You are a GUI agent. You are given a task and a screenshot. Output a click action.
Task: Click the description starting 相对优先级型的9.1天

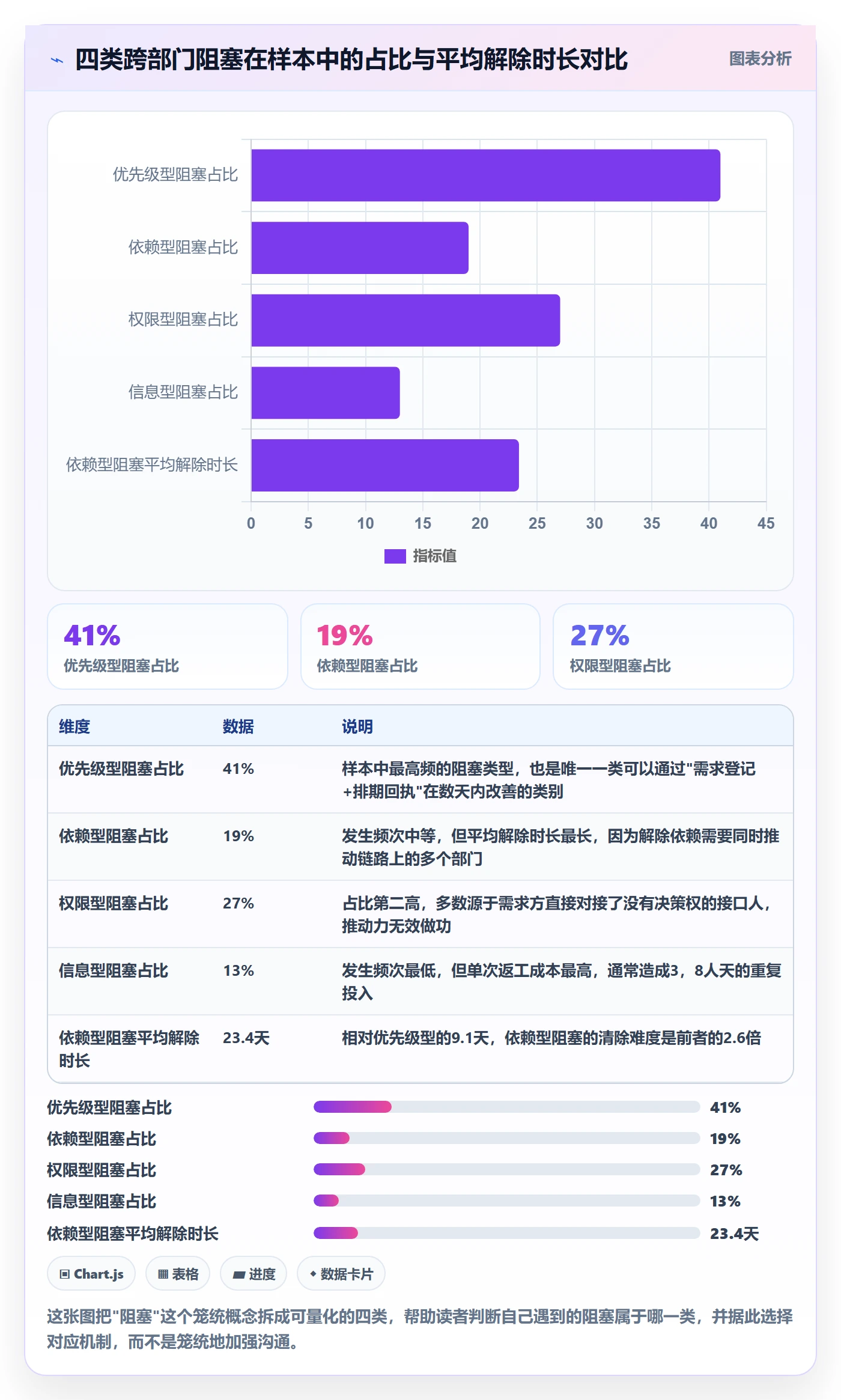[x=551, y=1038]
